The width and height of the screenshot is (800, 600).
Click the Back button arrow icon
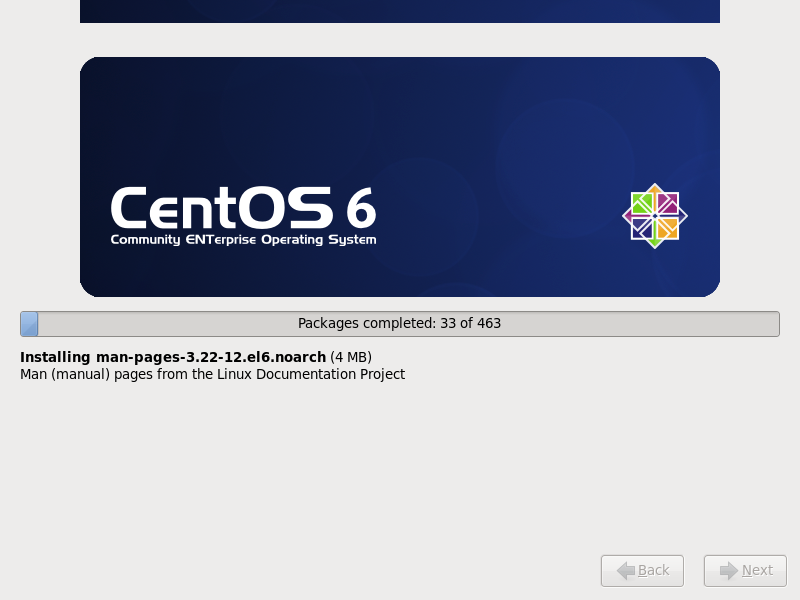(626, 570)
